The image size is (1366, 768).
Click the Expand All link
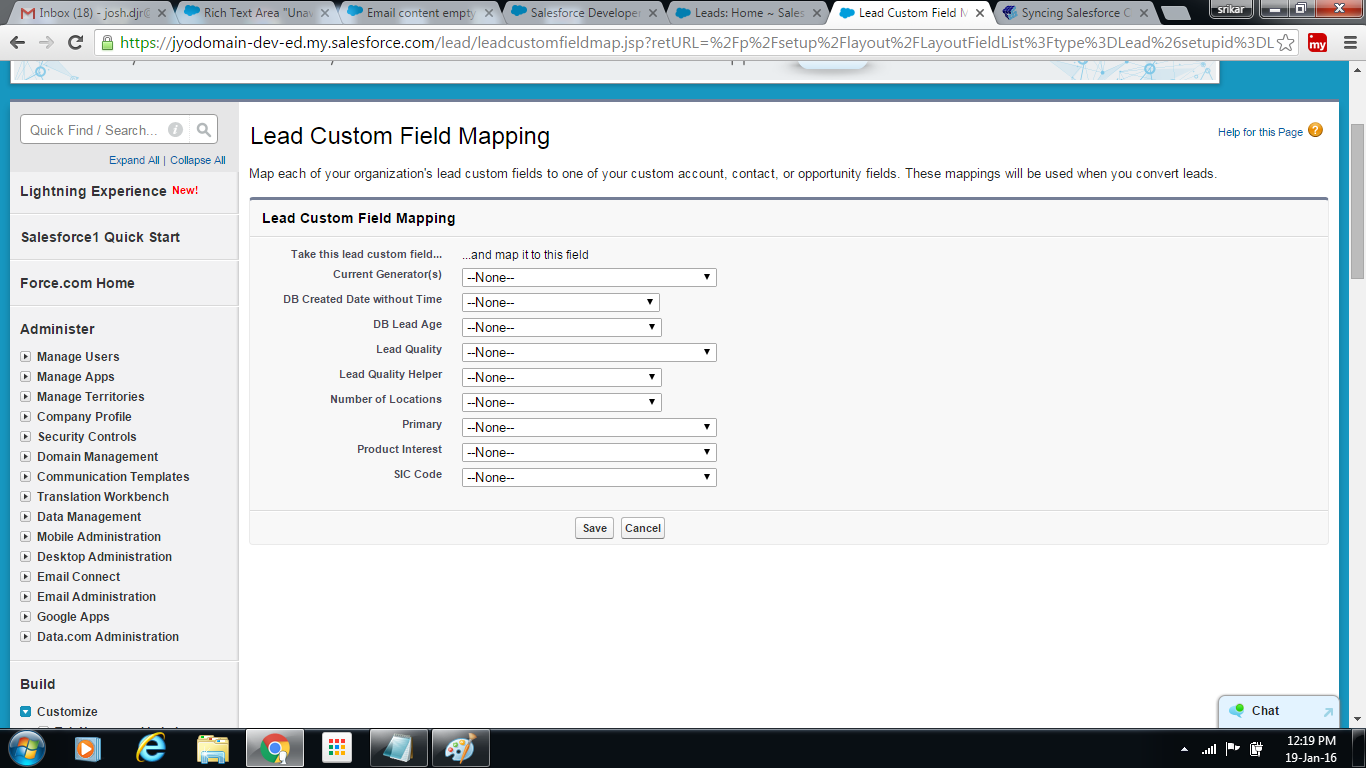click(134, 160)
